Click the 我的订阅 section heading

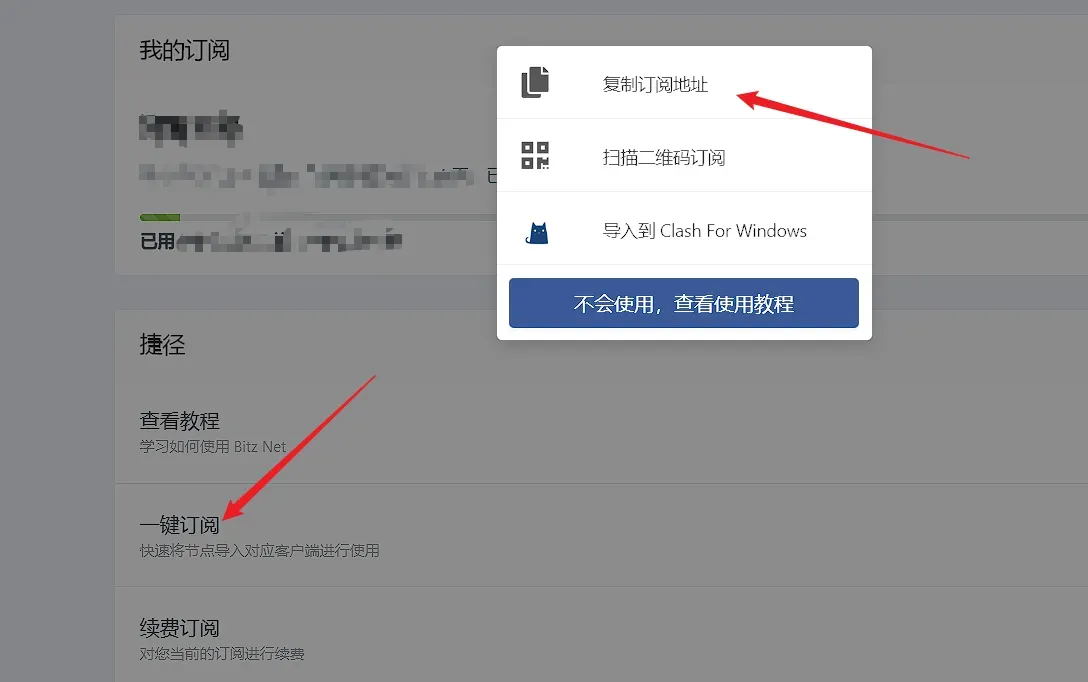coord(185,50)
